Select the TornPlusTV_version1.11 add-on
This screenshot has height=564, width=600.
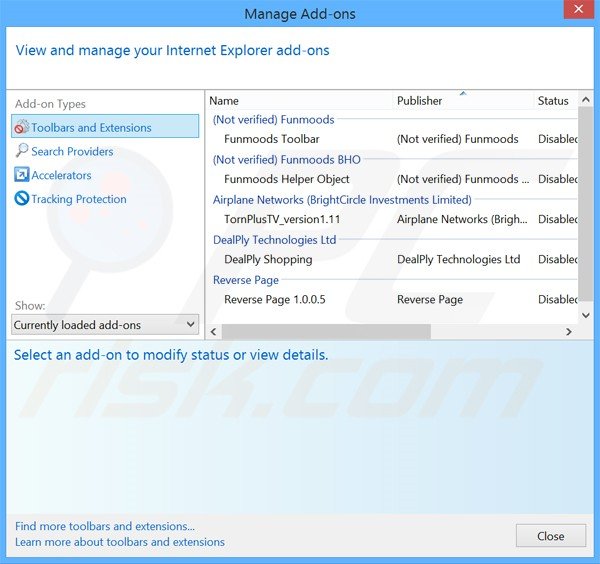click(x=393, y=219)
